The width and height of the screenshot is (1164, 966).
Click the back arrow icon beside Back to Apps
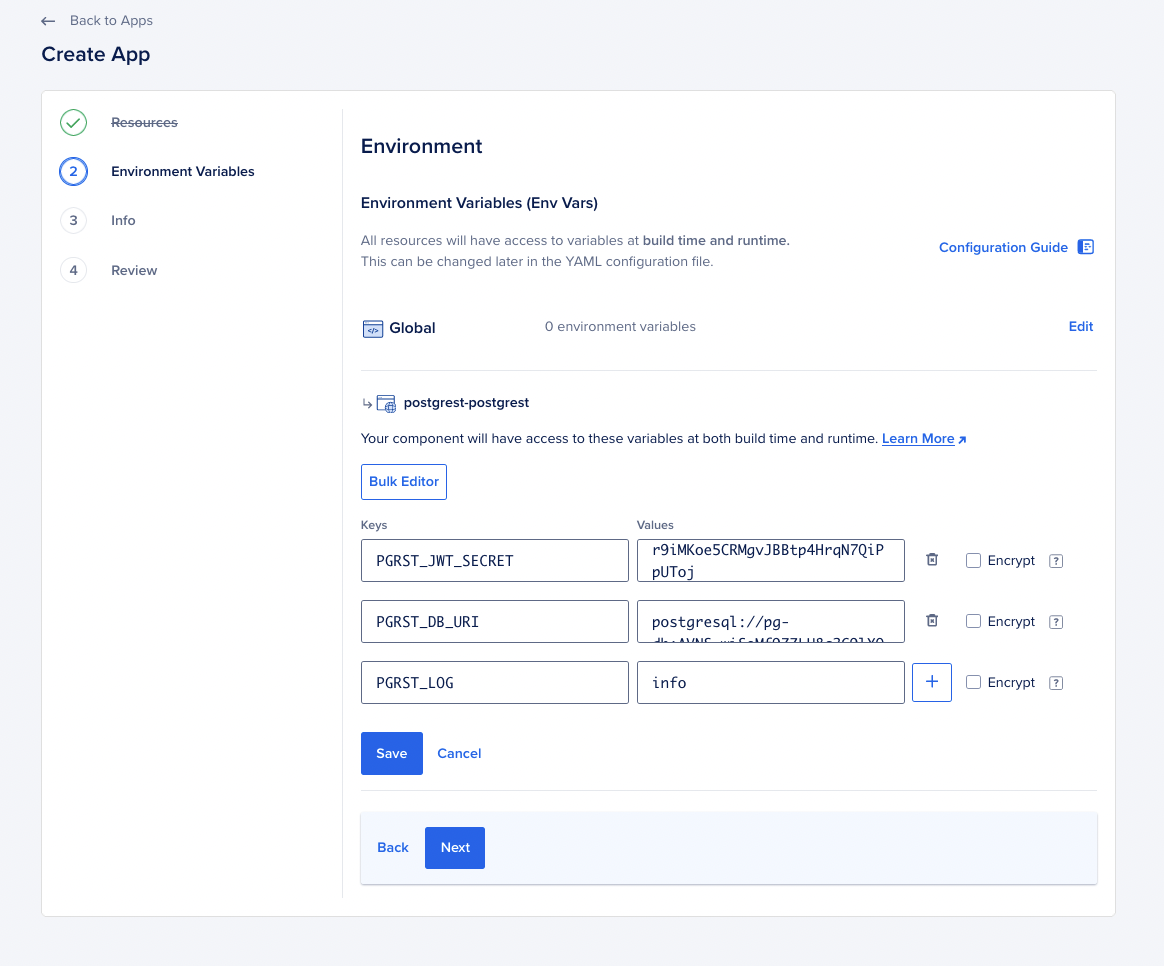pyautogui.click(x=48, y=21)
